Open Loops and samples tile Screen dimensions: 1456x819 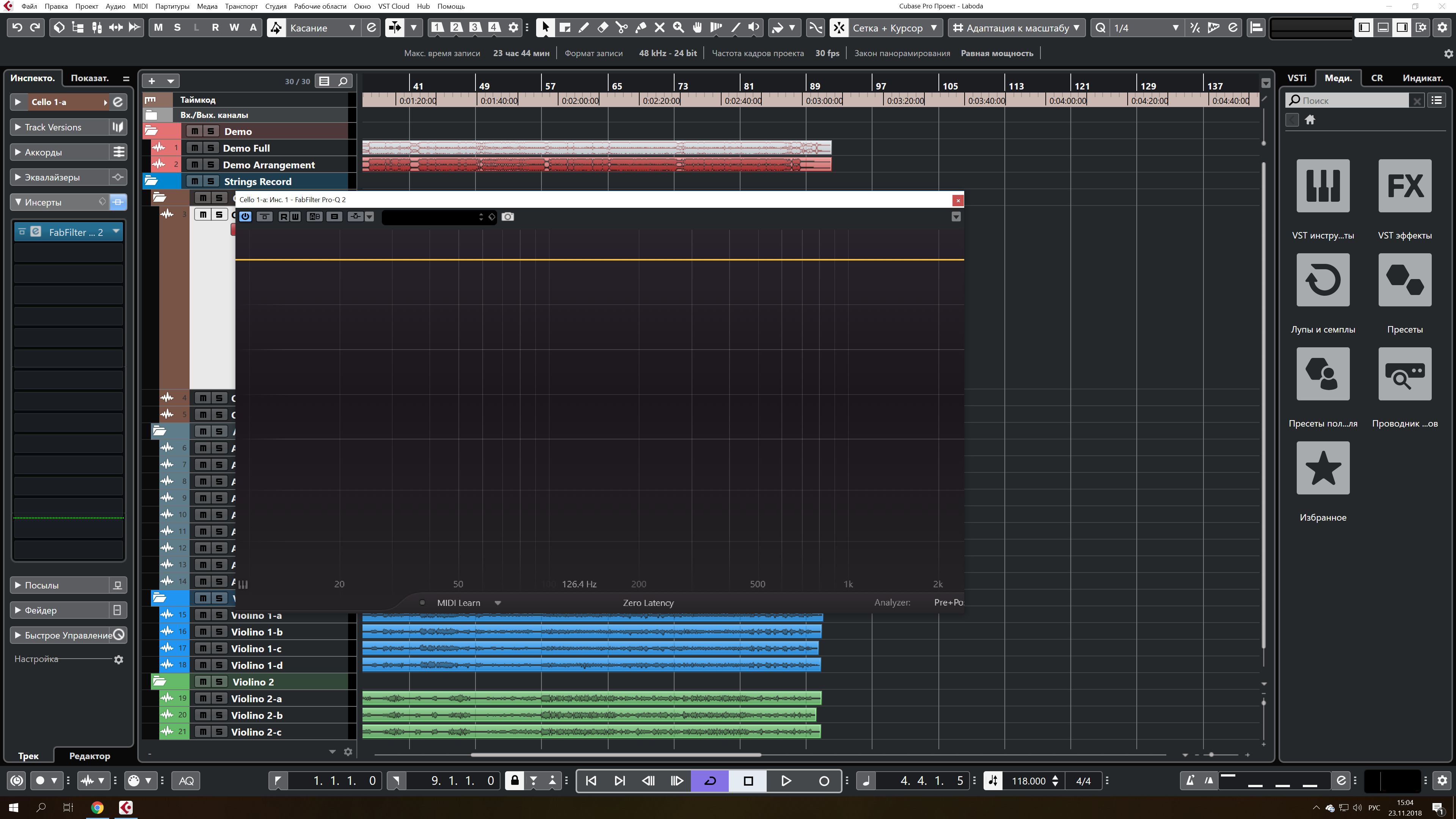[x=1323, y=280]
